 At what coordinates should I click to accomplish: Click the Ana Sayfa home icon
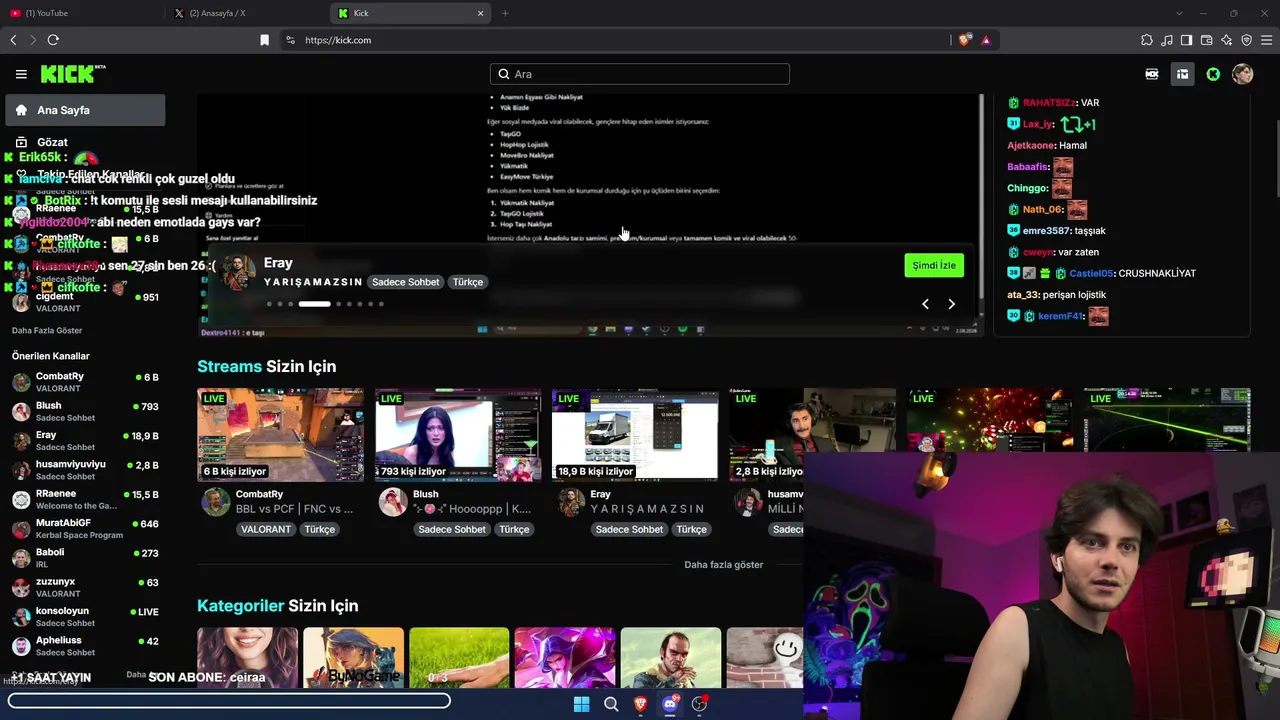point(21,110)
